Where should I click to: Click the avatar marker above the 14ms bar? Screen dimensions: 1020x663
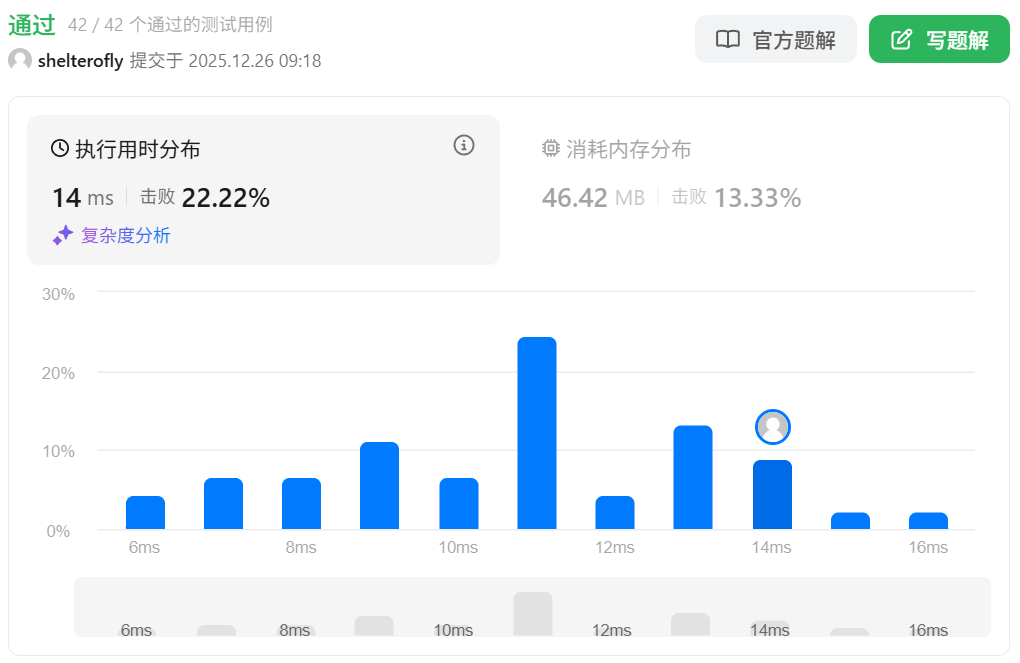(x=772, y=427)
